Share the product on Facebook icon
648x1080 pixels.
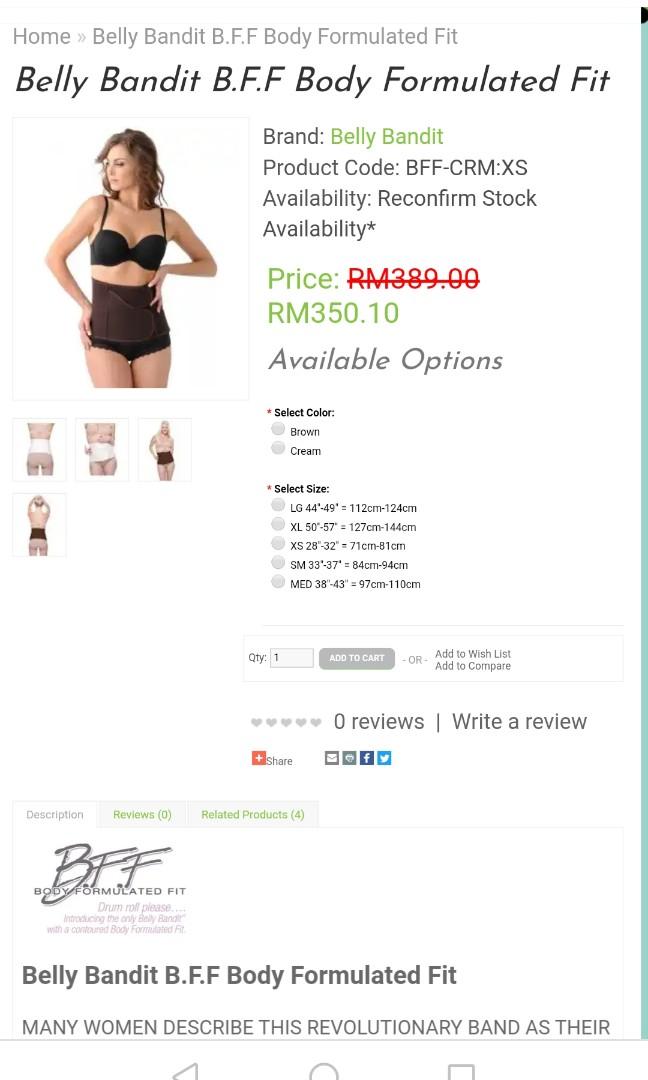tap(367, 758)
